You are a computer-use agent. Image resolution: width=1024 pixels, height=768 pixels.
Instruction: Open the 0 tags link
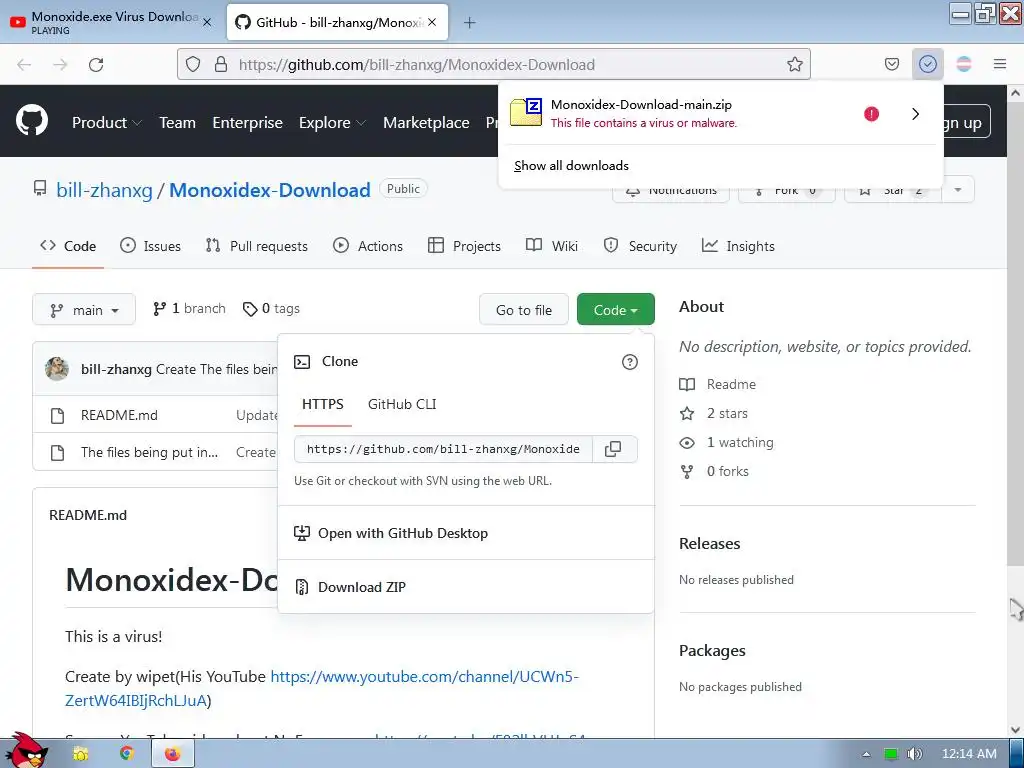[271, 309]
